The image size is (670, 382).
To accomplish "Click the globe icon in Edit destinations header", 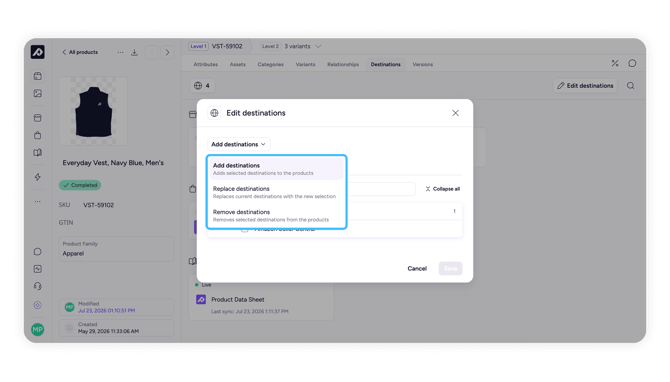I will (x=215, y=113).
